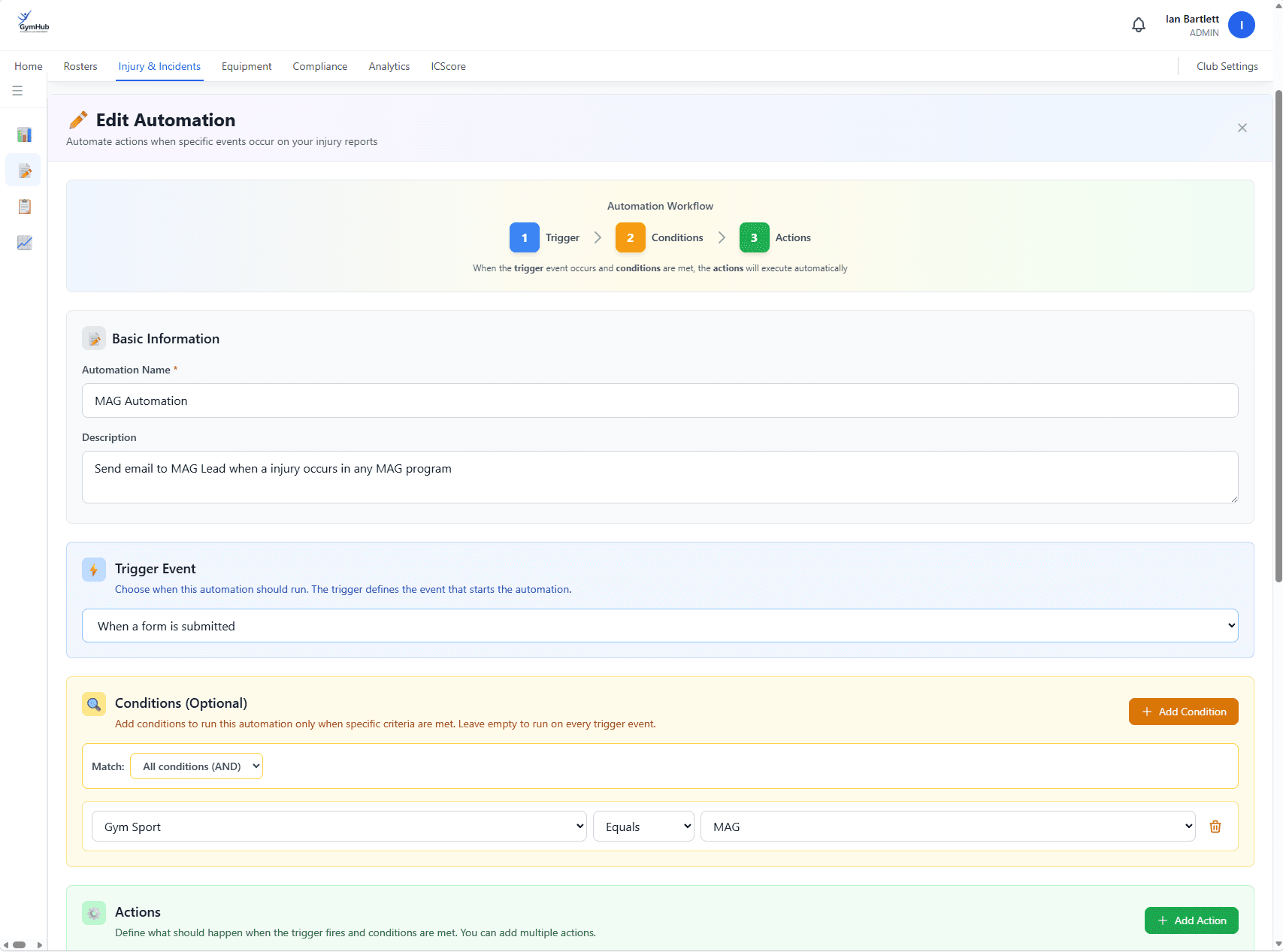This screenshot has width=1283, height=952.
Task: Click the 'Trigger Event' heading
Action: (x=155, y=569)
